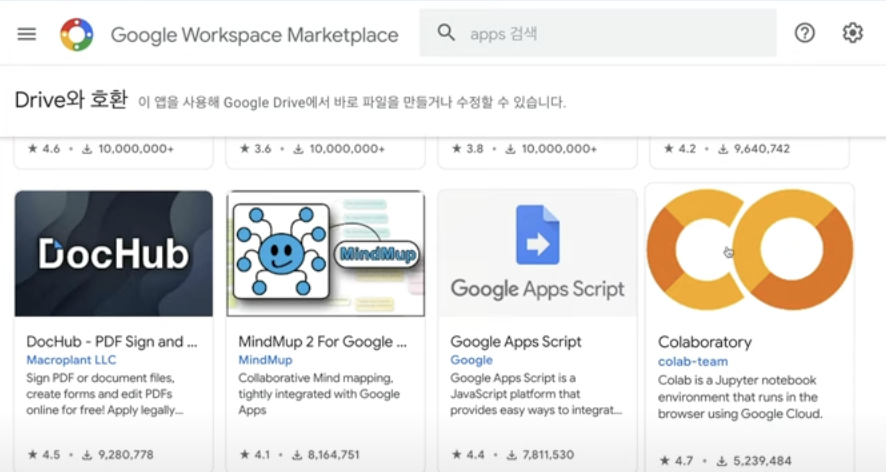Click the 5,239,484 download count
886x472 pixels.
point(754,461)
